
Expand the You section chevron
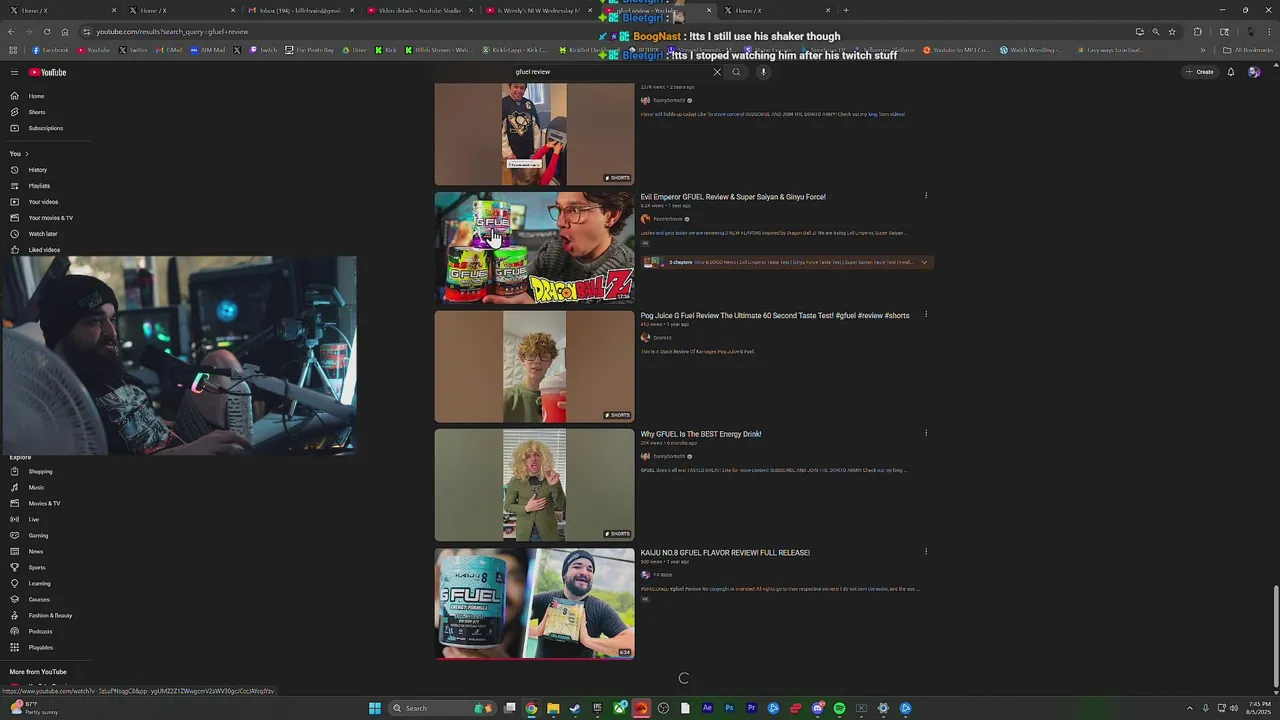pos(27,154)
